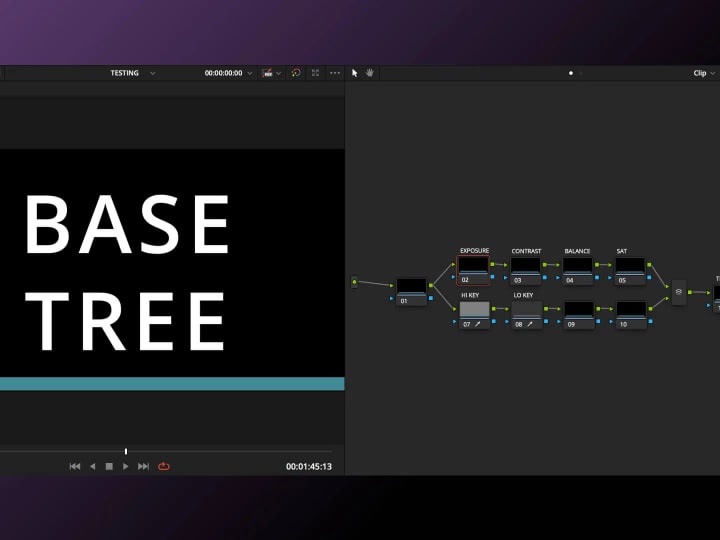Click the EXPOSURE node label text
Screen dimensions: 720x540
coord(474,251)
